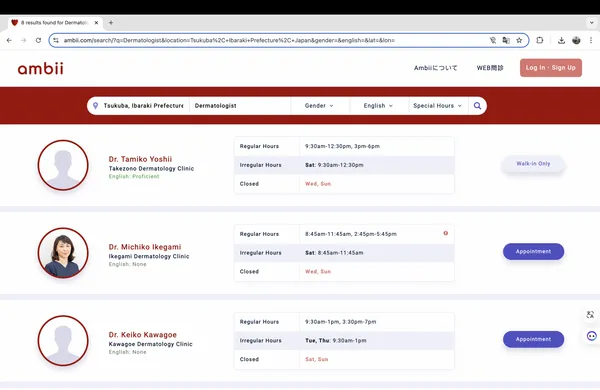Open Dr. Michiko Ikegami's profile link
The image size is (600, 390).
coord(145,247)
